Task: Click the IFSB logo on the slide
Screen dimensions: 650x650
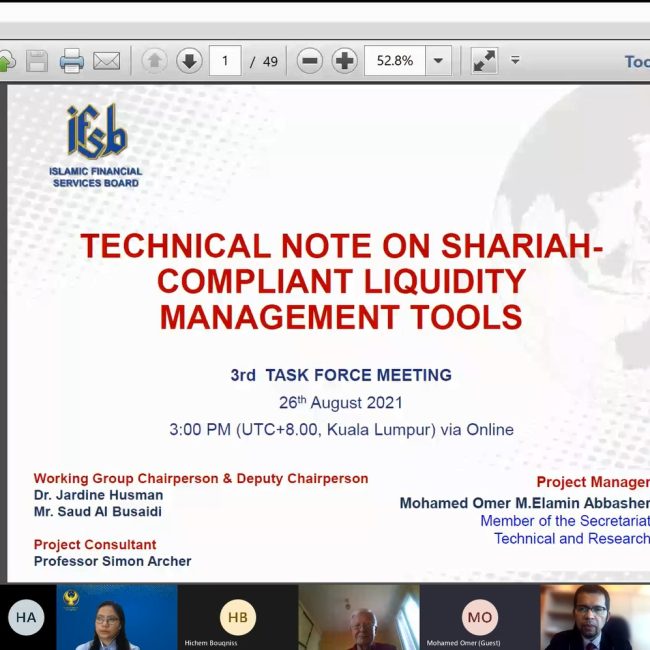Action: click(97, 131)
